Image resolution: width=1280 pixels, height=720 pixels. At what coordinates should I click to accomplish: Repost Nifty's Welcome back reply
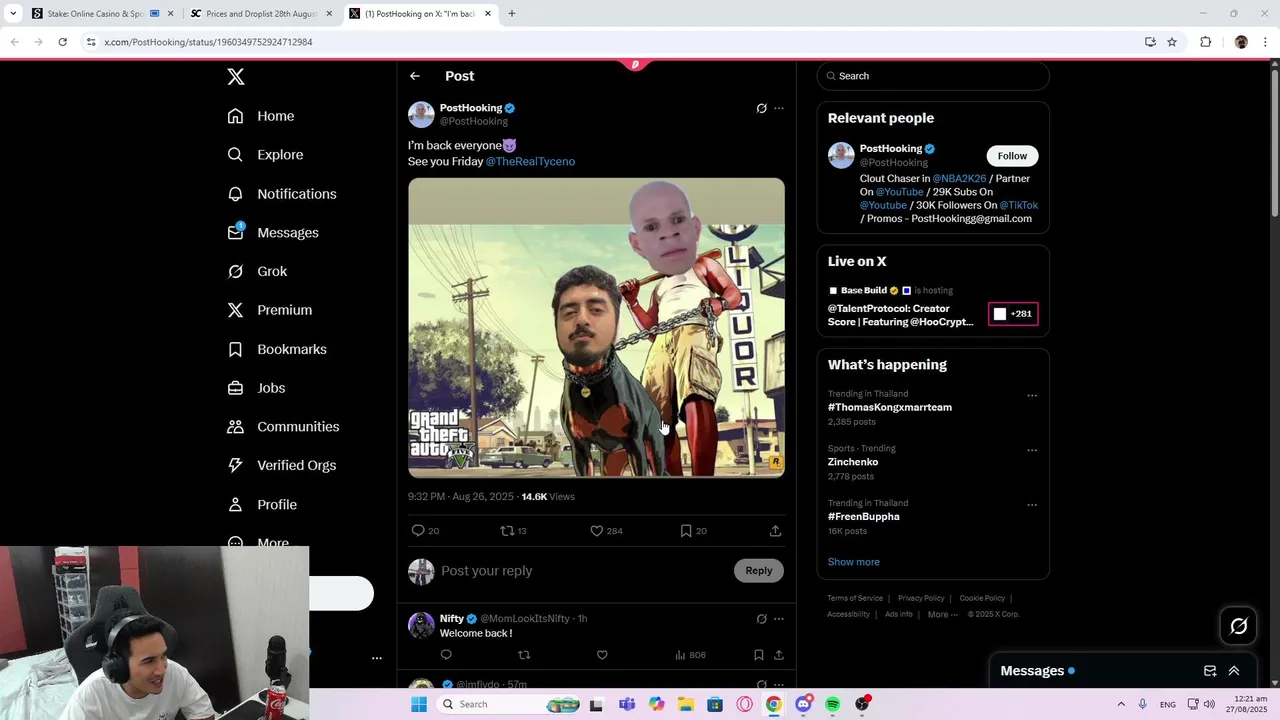[524, 655]
